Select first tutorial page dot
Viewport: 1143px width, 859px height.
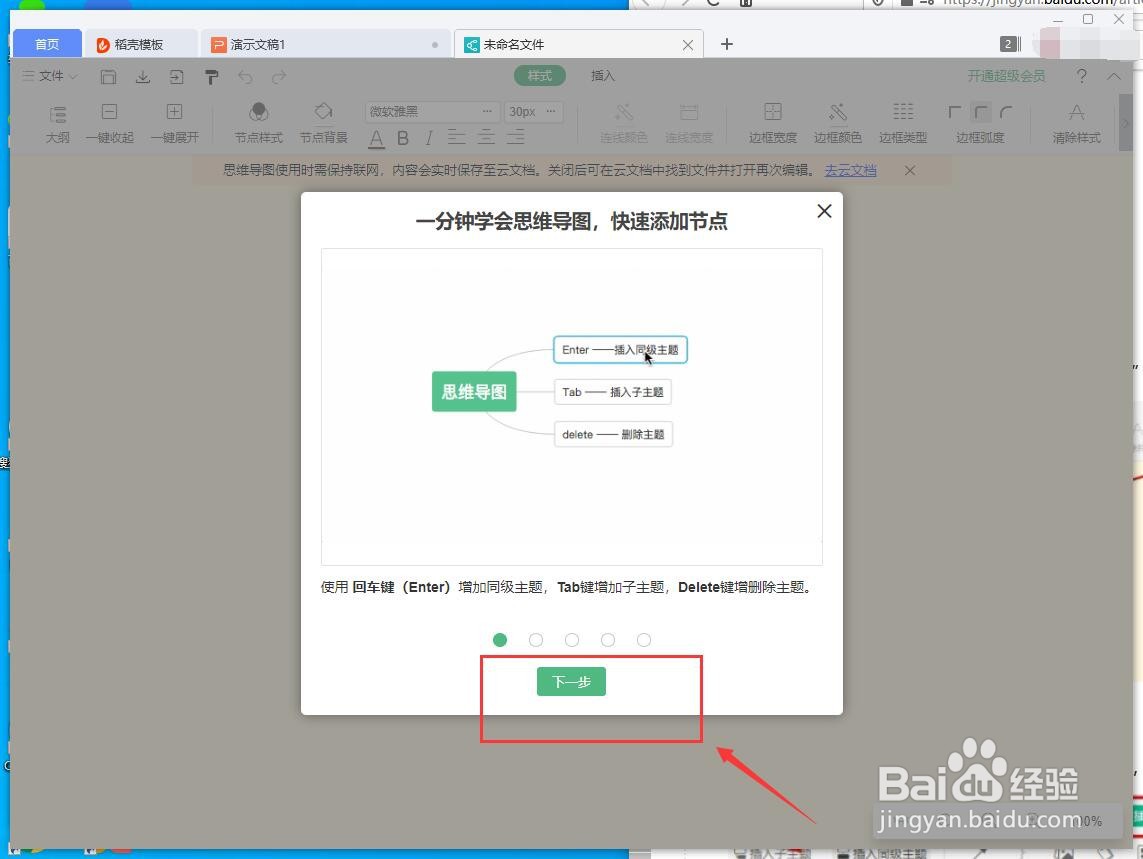[x=499, y=640]
